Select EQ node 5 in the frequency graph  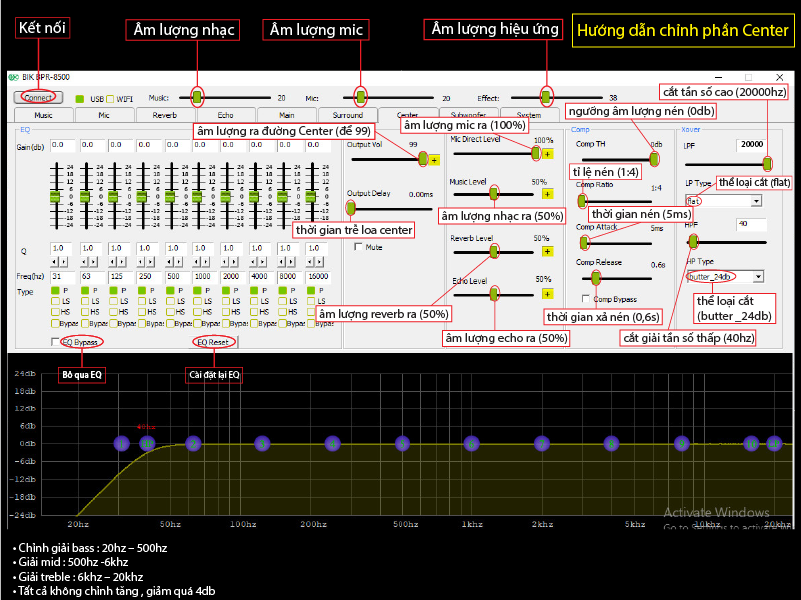click(x=403, y=444)
